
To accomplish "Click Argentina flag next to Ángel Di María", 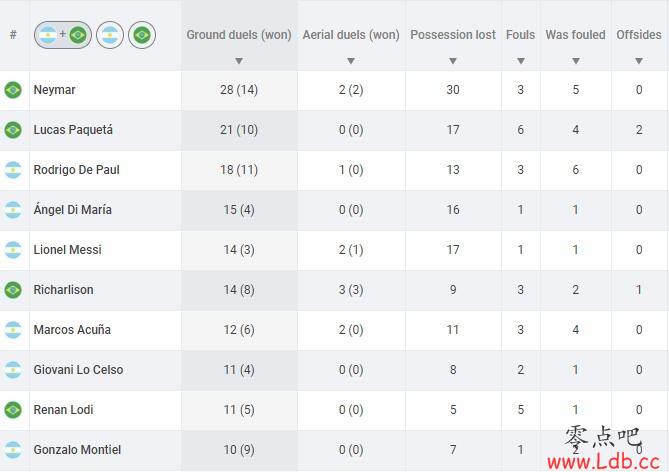I will pos(13,210).
